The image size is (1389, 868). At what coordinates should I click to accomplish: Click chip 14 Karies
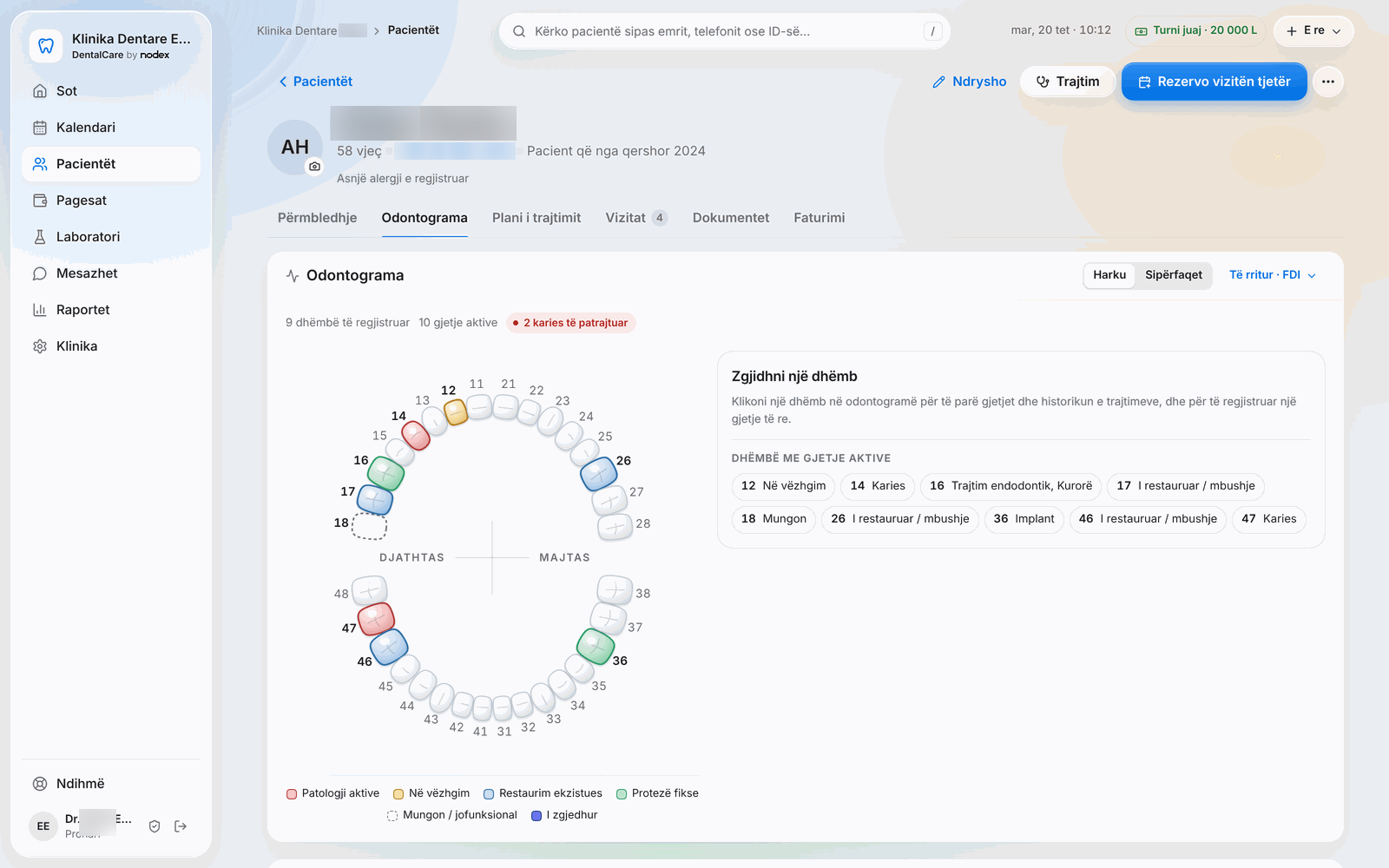coord(878,486)
